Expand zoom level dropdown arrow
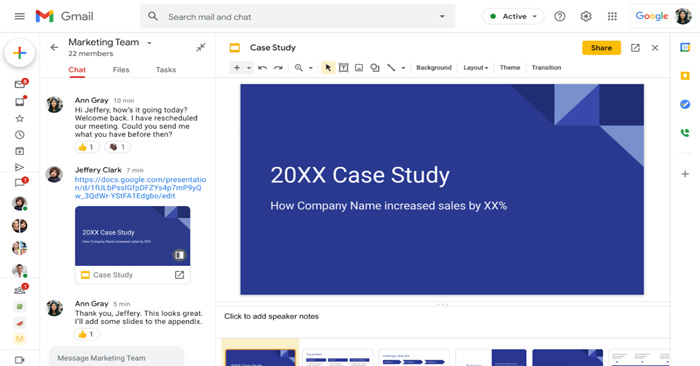The height and width of the screenshot is (366, 700). coord(311,68)
